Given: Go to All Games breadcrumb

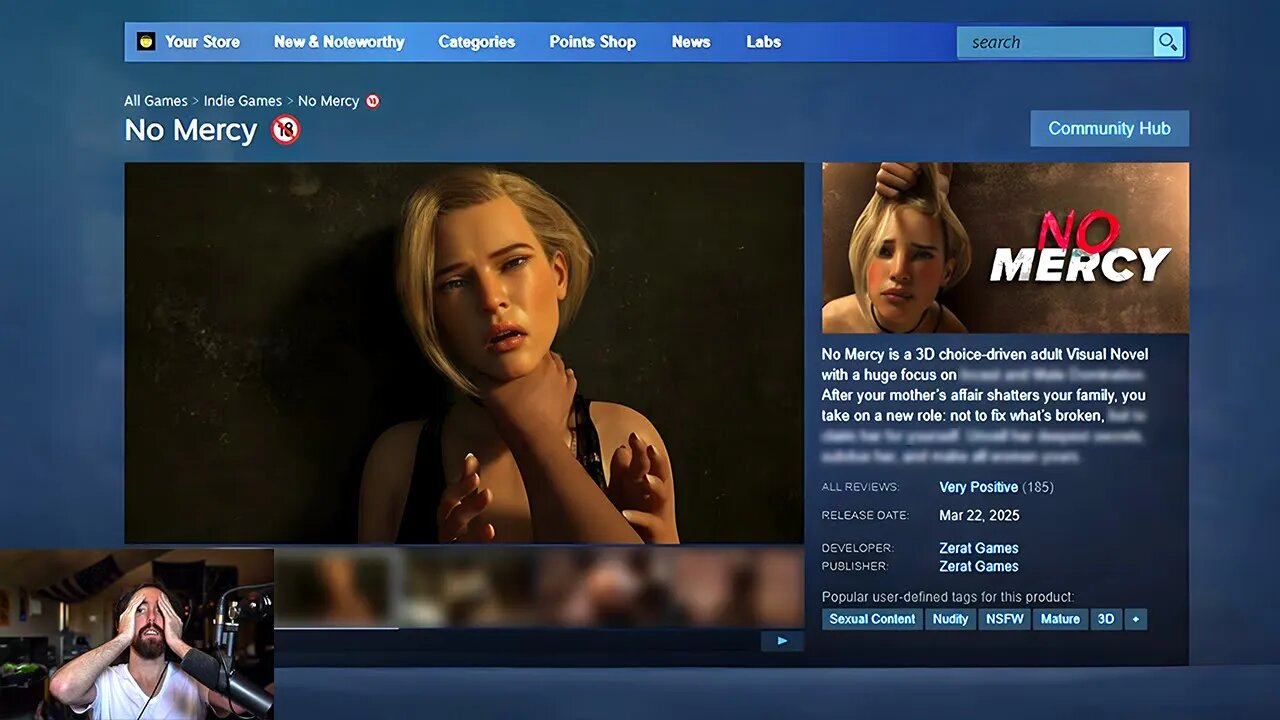Looking at the screenshot, I should coord(156,101).
